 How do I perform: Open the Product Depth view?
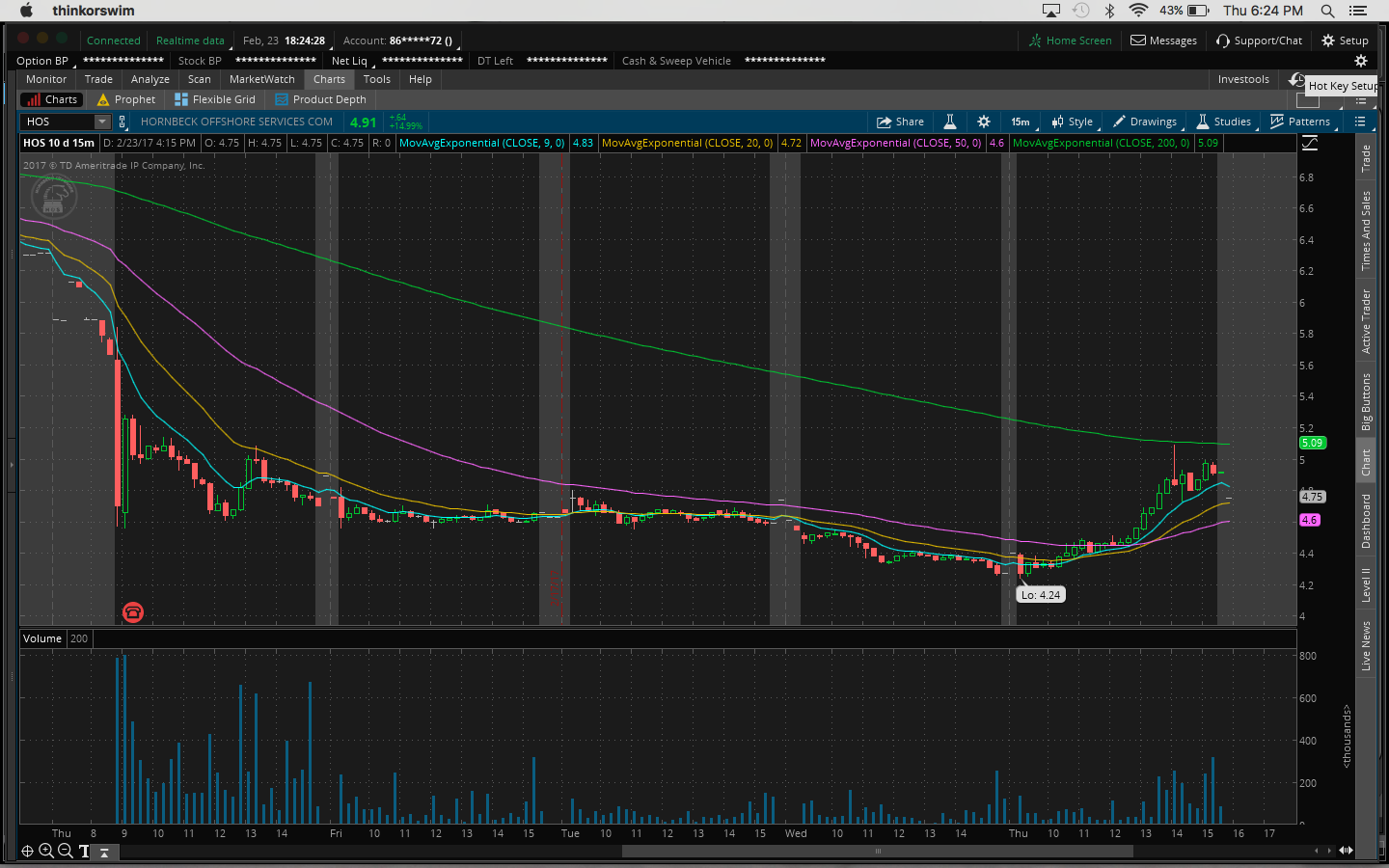pyautogui.click(x=320, y=99)
